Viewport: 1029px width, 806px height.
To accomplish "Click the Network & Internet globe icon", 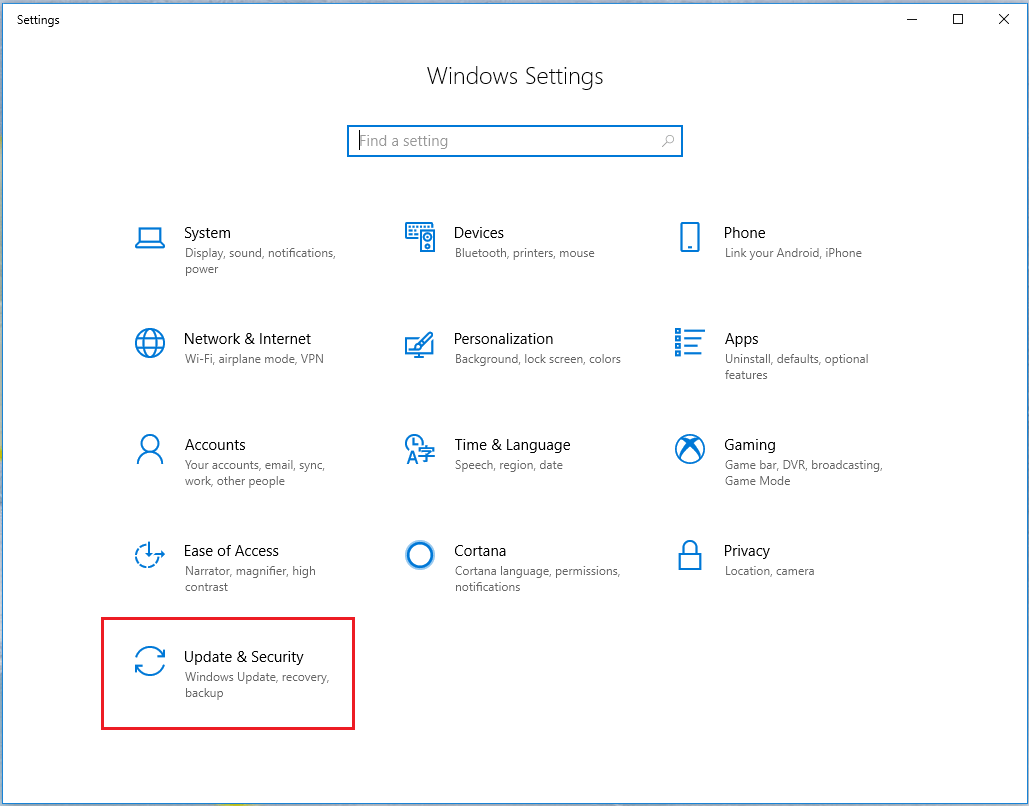I will (150, 343).
